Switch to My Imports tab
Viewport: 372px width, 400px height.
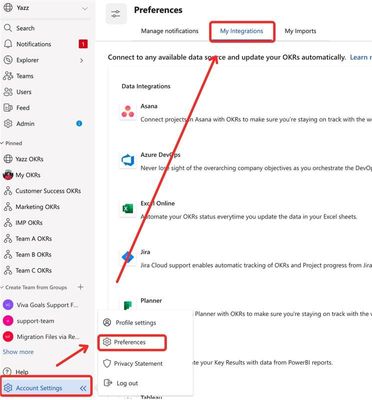pos(300,31)
